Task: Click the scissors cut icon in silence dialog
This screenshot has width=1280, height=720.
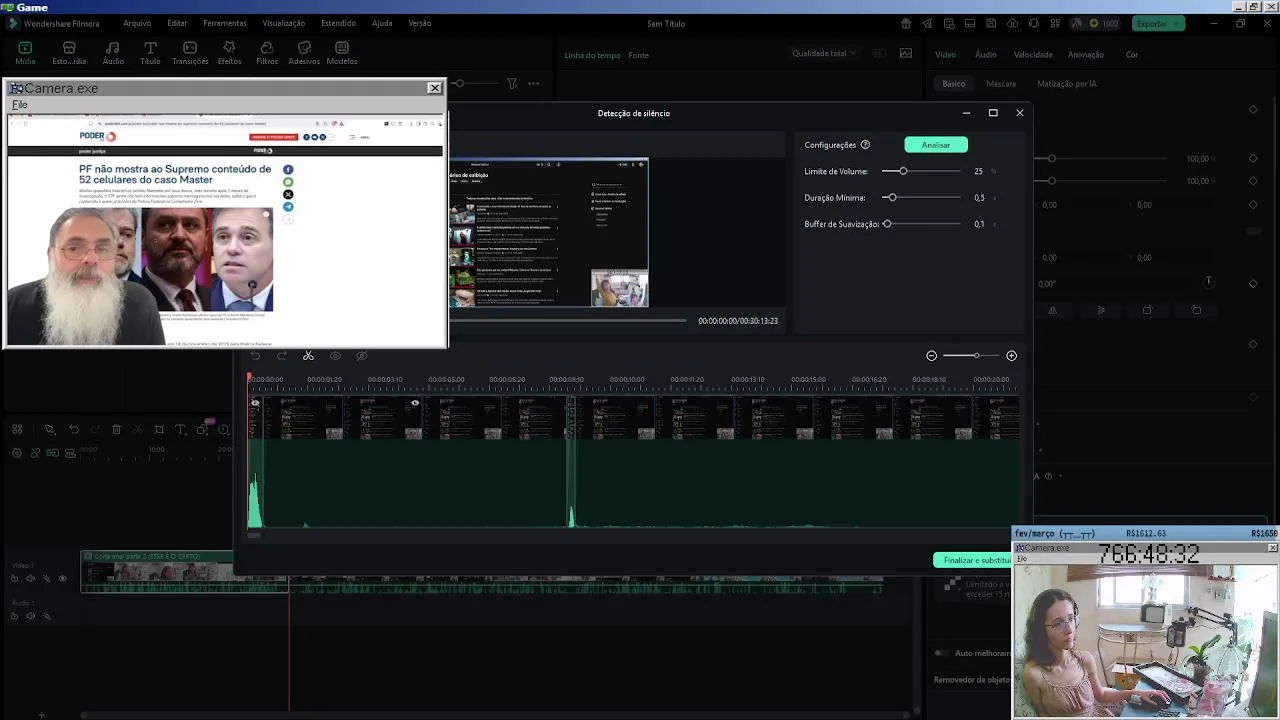Action: click(x=308, y=356)
